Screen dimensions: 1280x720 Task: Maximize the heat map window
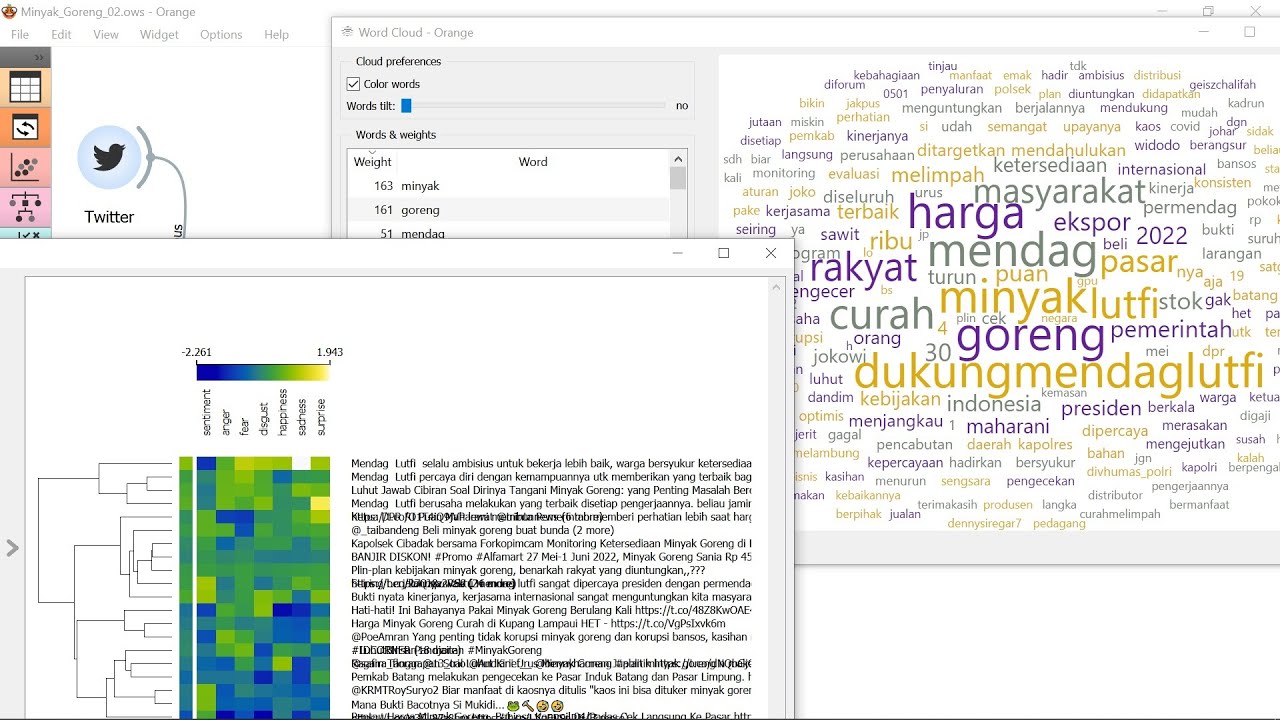(x=724, y=253)
